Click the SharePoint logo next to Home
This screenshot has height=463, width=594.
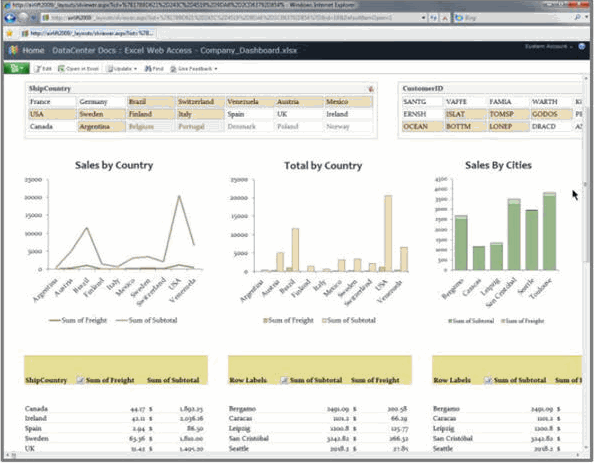(14, 50)
